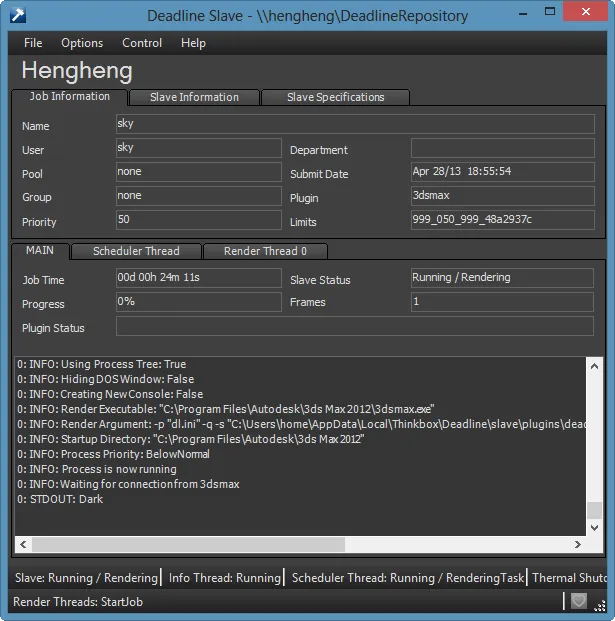Click the vertical scrollbar thumb in log
The height and width of the screenshot is (621, 615).
pyautogui.click(x=594, y=510)
